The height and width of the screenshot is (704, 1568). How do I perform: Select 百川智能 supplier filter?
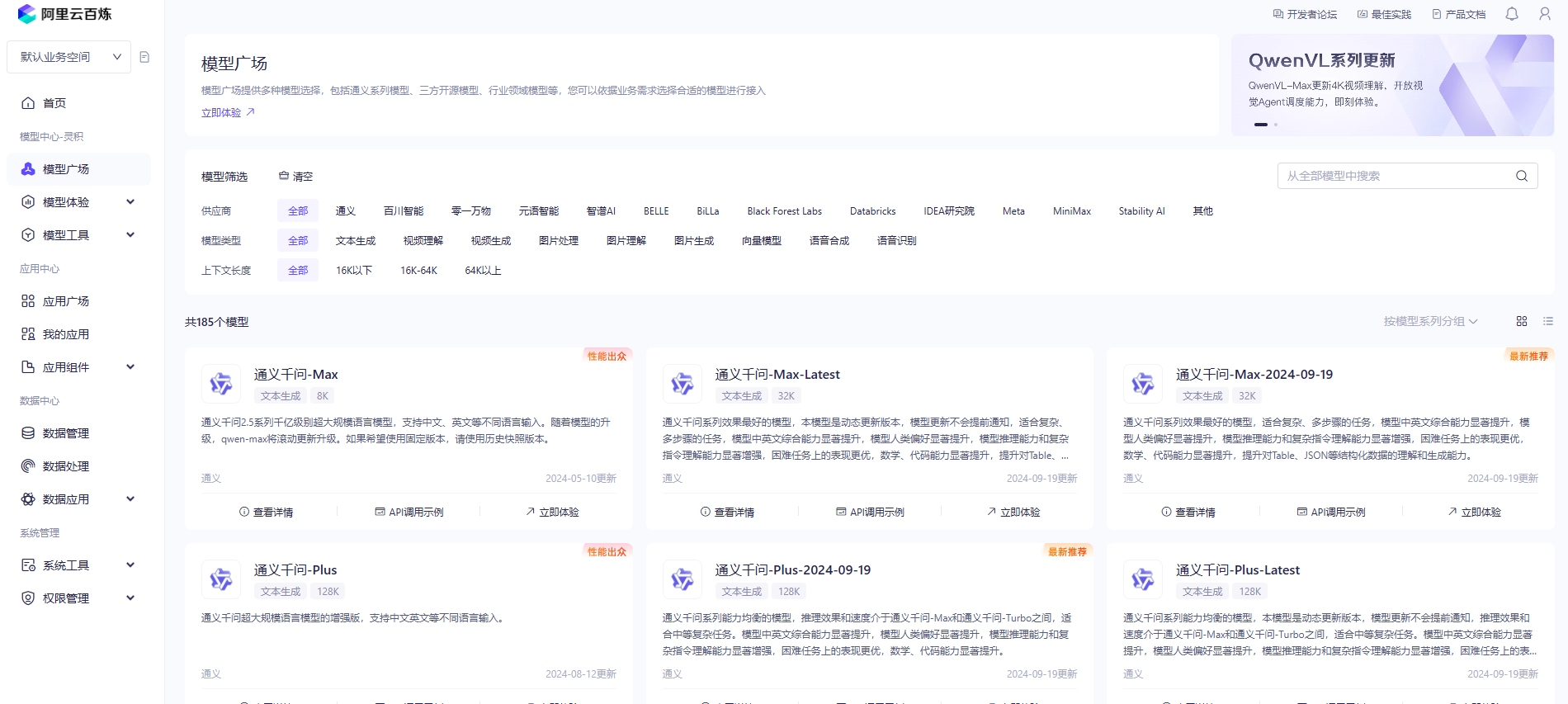click(404, 211)
